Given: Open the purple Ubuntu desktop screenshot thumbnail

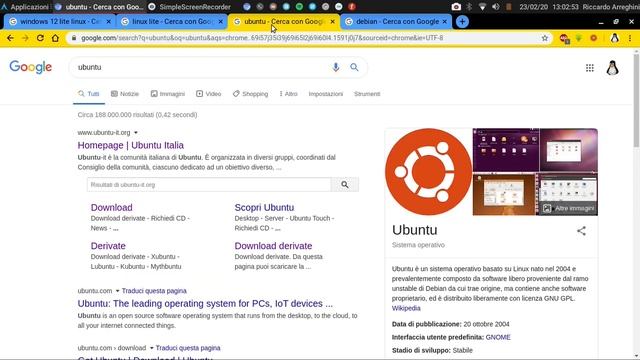Looking at the screenshot, I should point(506,150).
